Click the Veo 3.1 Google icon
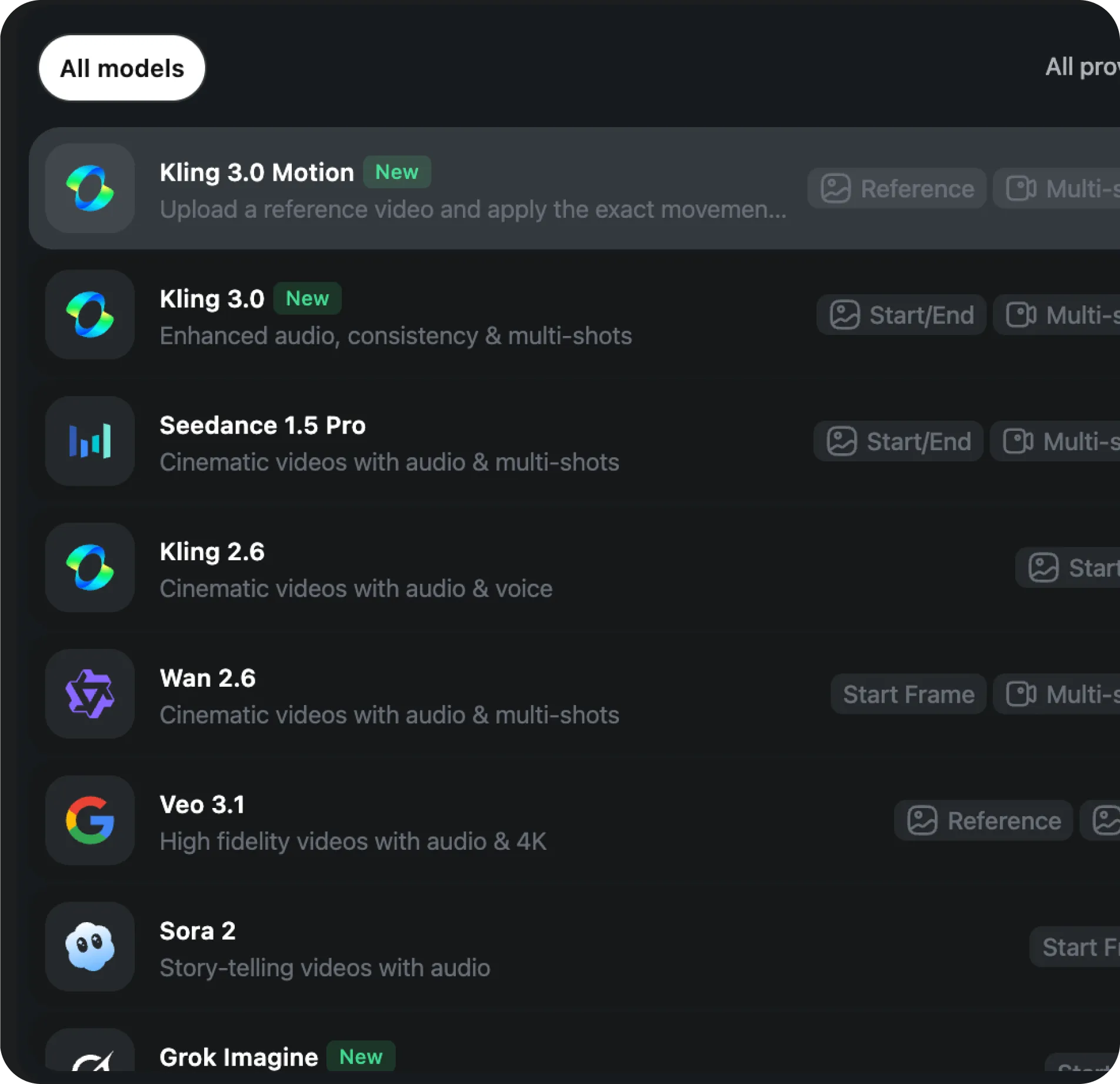This screenshot has width=1120, height=1084. pyautogui.click(x=90, y=820)
